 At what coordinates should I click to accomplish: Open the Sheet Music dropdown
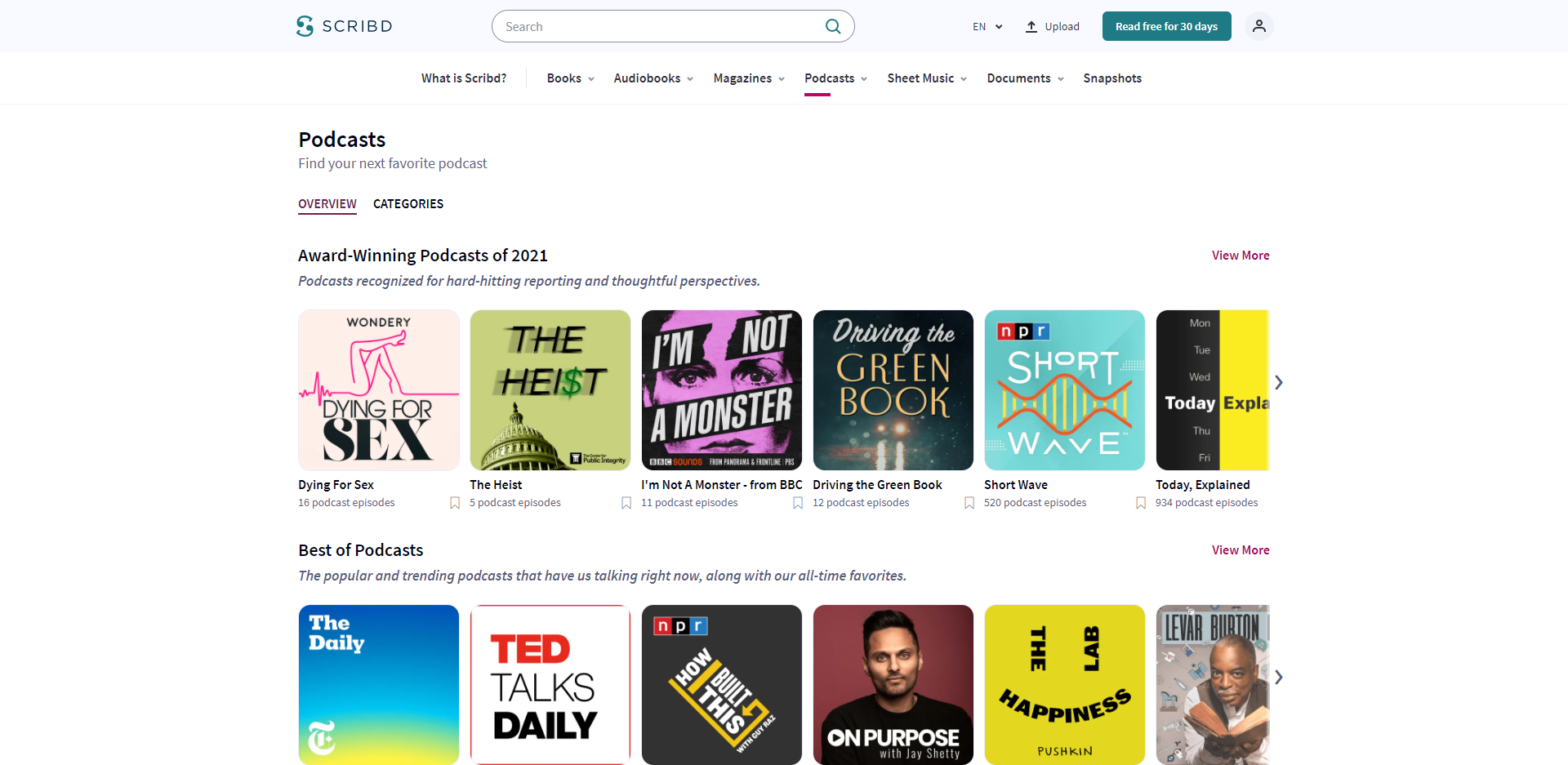(927, 78)
